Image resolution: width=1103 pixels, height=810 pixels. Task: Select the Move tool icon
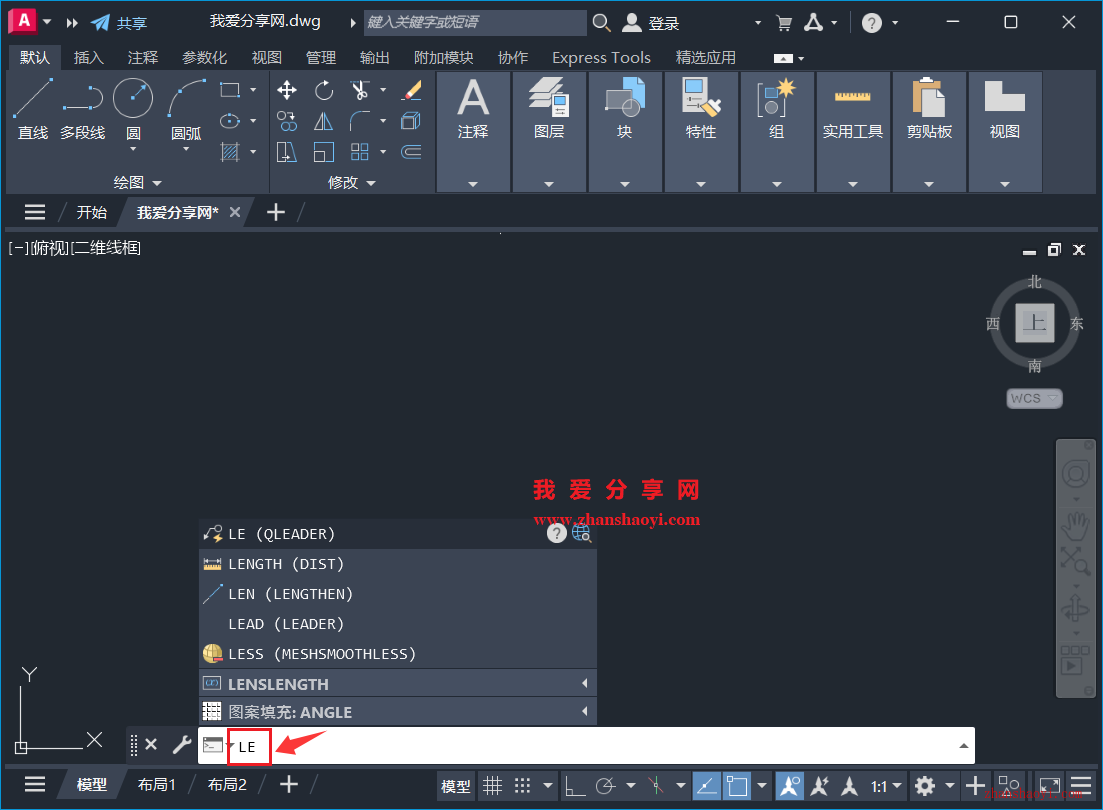click(286, 90)
